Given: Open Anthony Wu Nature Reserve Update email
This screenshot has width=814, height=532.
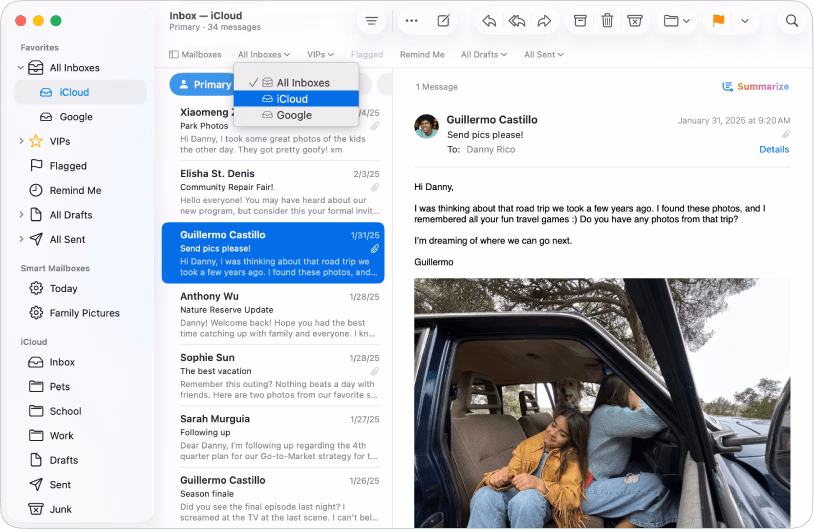Looking at the screenshot, I should coord(273,315).
